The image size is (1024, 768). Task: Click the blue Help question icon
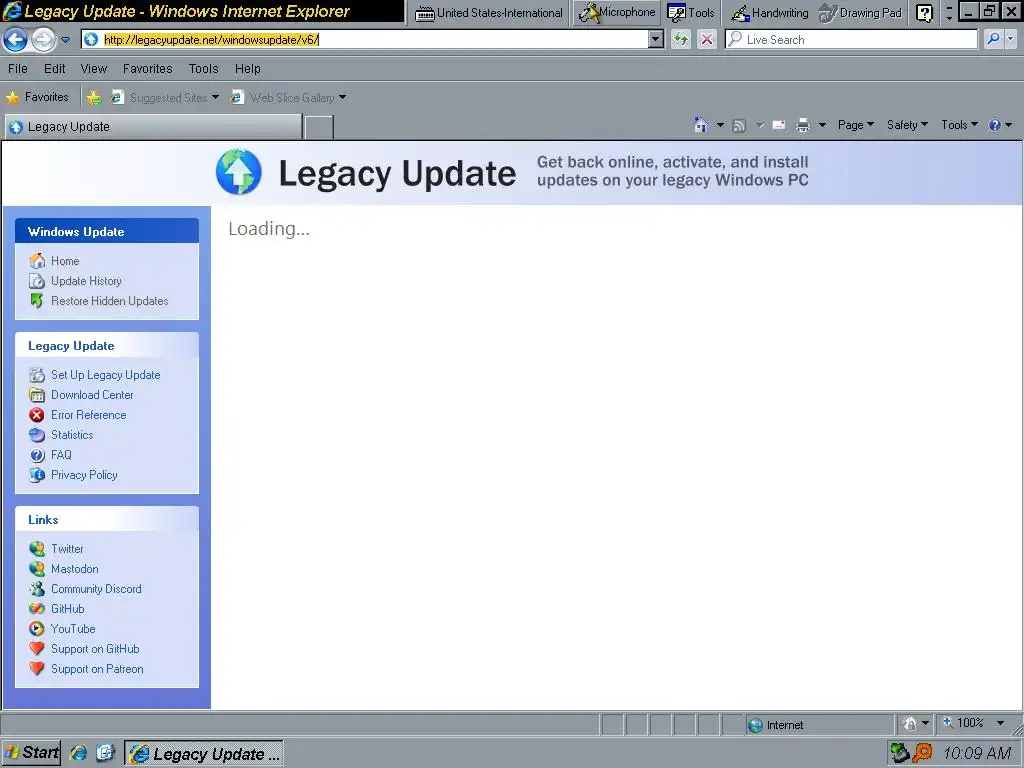995,125
